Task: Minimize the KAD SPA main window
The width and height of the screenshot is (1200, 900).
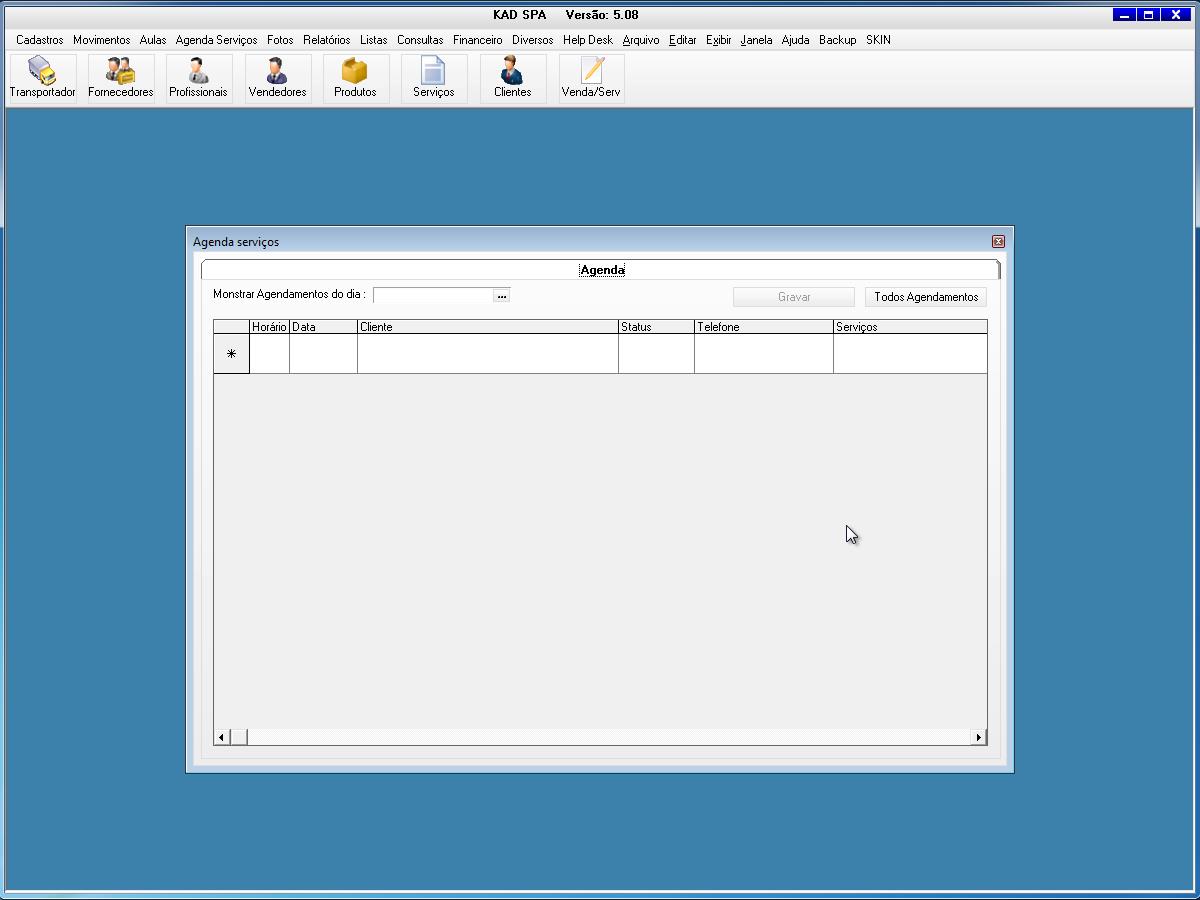Action: pos(1124,15)
